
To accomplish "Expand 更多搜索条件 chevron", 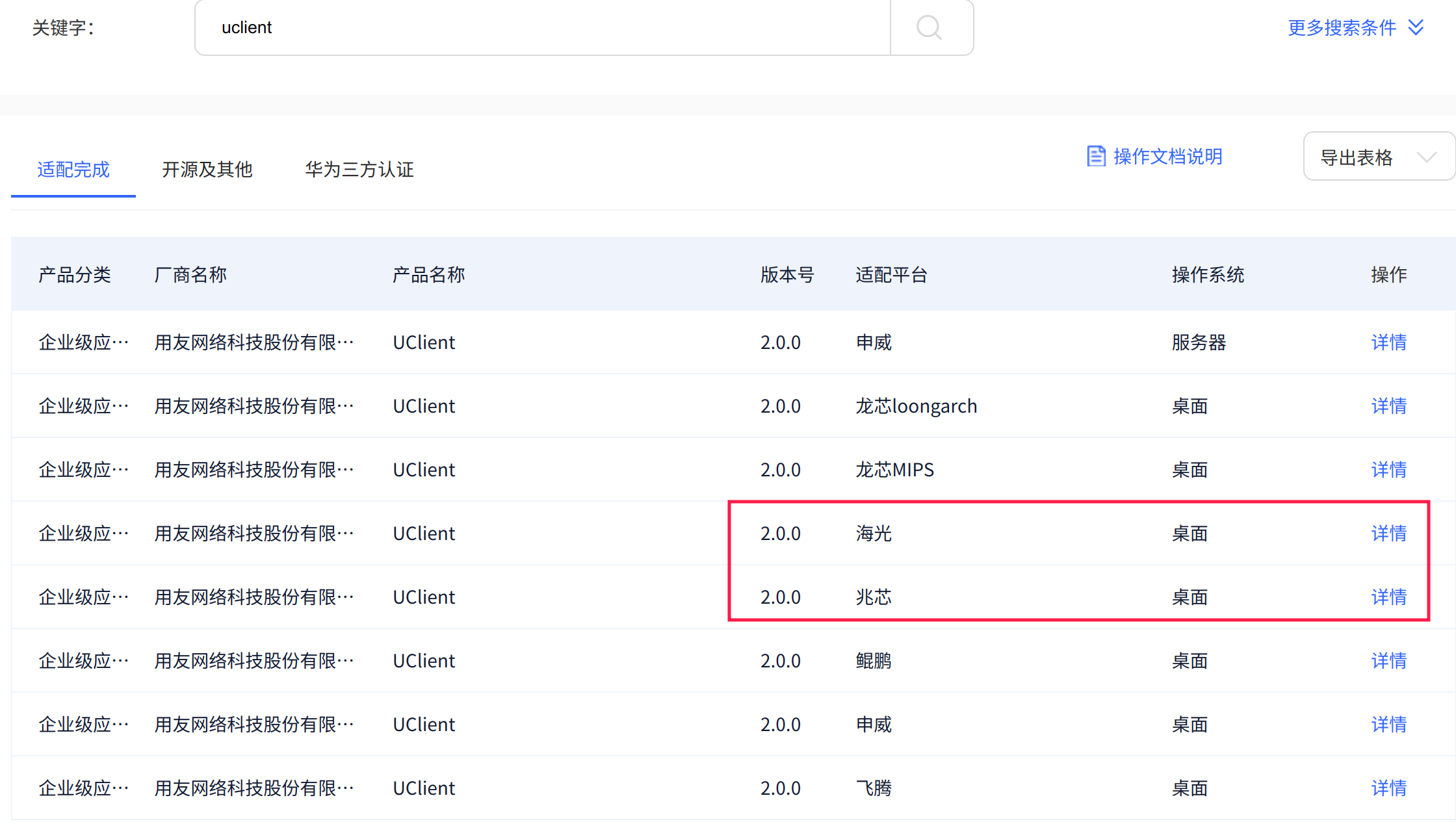I will point(1416,27).
